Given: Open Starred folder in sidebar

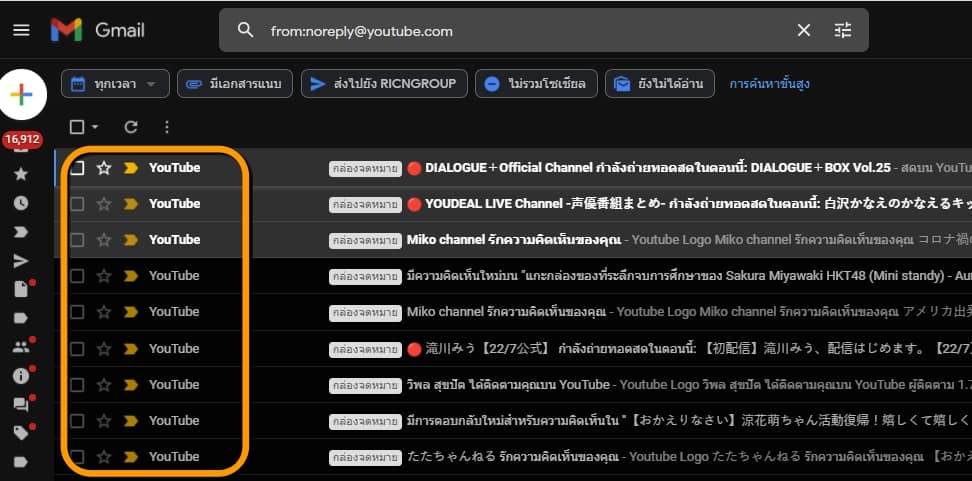Looking at the screenshot, I should point(21,174).
